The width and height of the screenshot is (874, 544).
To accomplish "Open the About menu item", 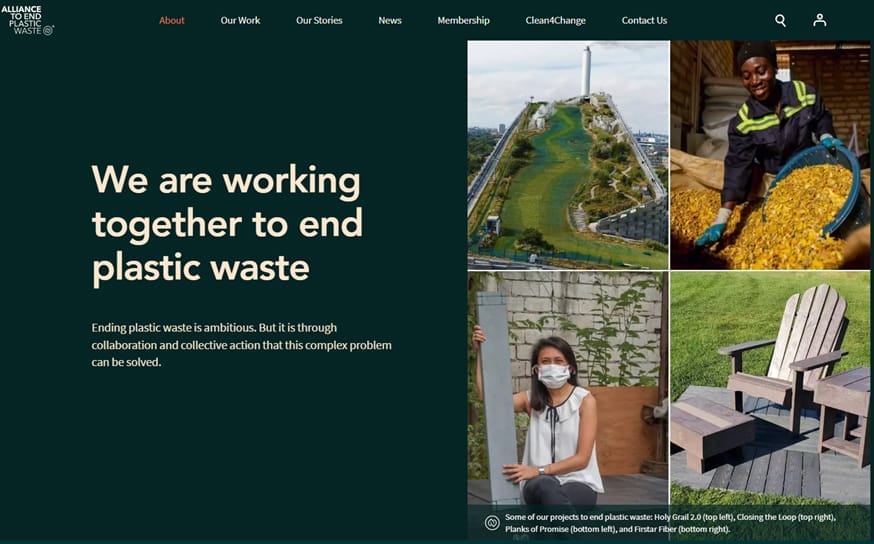I will (172, 21).
